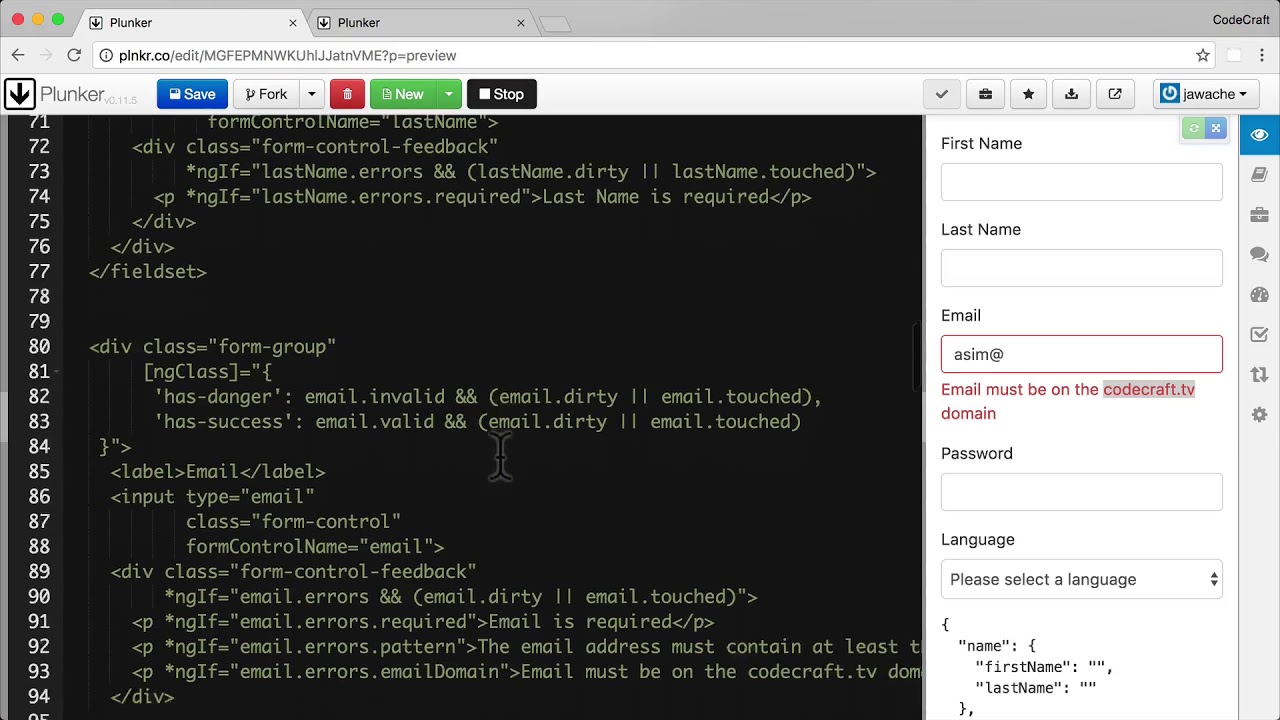This screenshot has width=1280, height=720.
Task: Open the comments panel in the sidebar
Action: pyautogui.click(x=1259, y=255)
